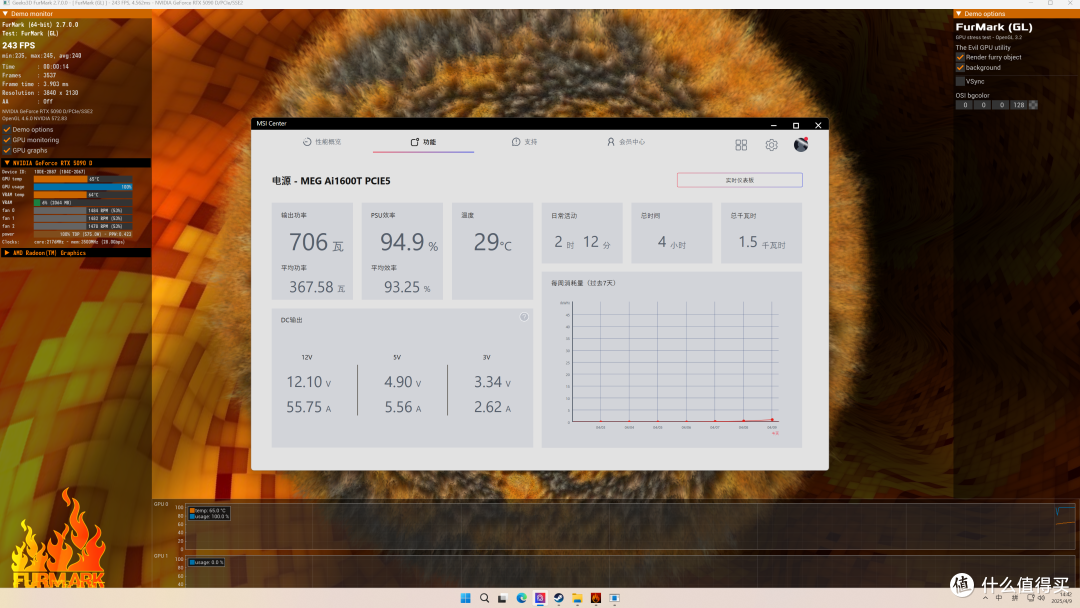Switch to MSI Center taskbar icon
The image size is (1080, 608).
(x=540, y=598)
